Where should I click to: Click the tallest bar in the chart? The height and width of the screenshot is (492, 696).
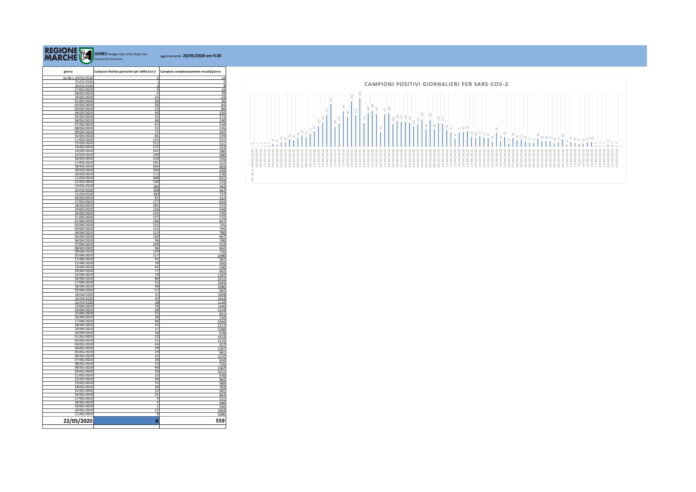coord(360,122)
